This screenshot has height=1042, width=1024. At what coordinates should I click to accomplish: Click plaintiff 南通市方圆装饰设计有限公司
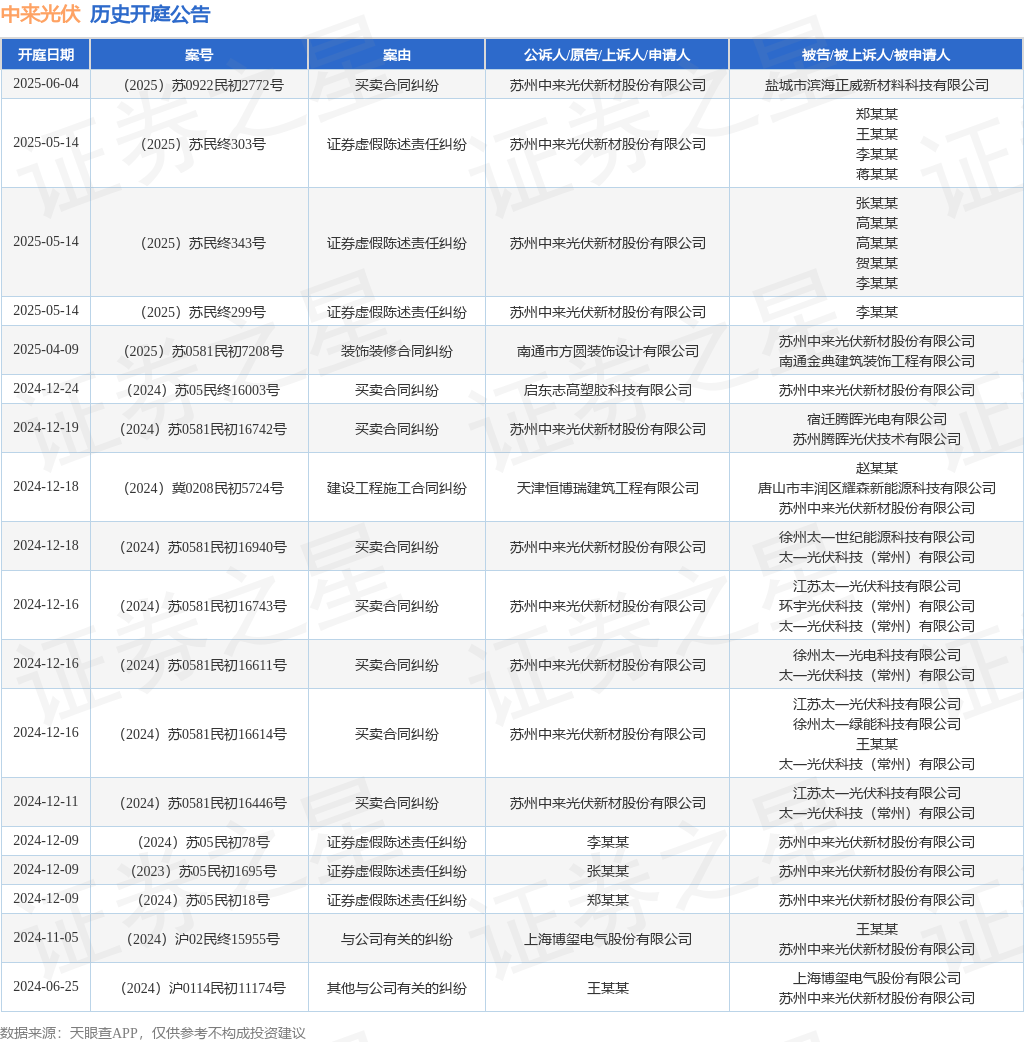tap(607, 351)
